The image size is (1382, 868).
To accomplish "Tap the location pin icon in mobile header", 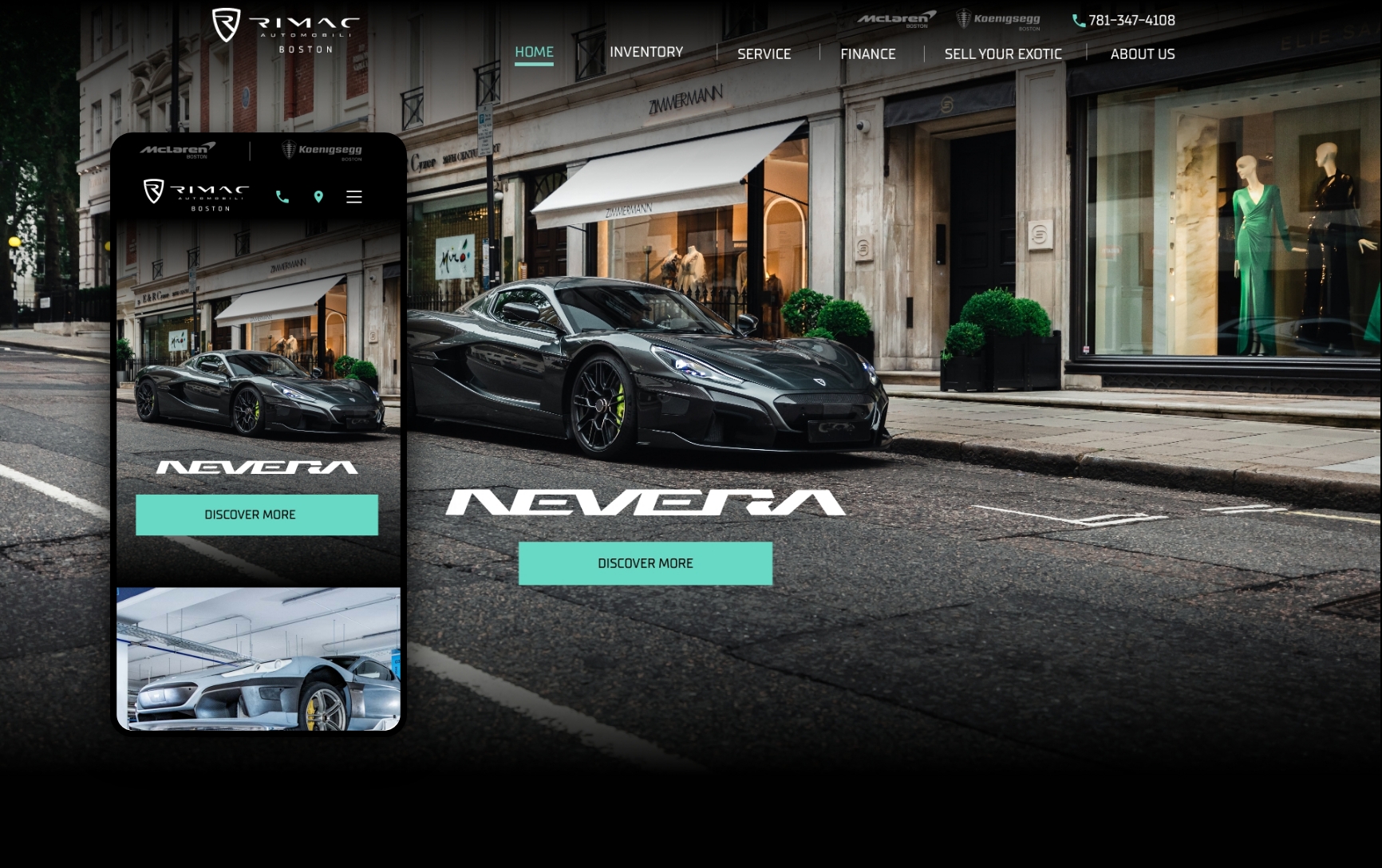I will (318, 196).
